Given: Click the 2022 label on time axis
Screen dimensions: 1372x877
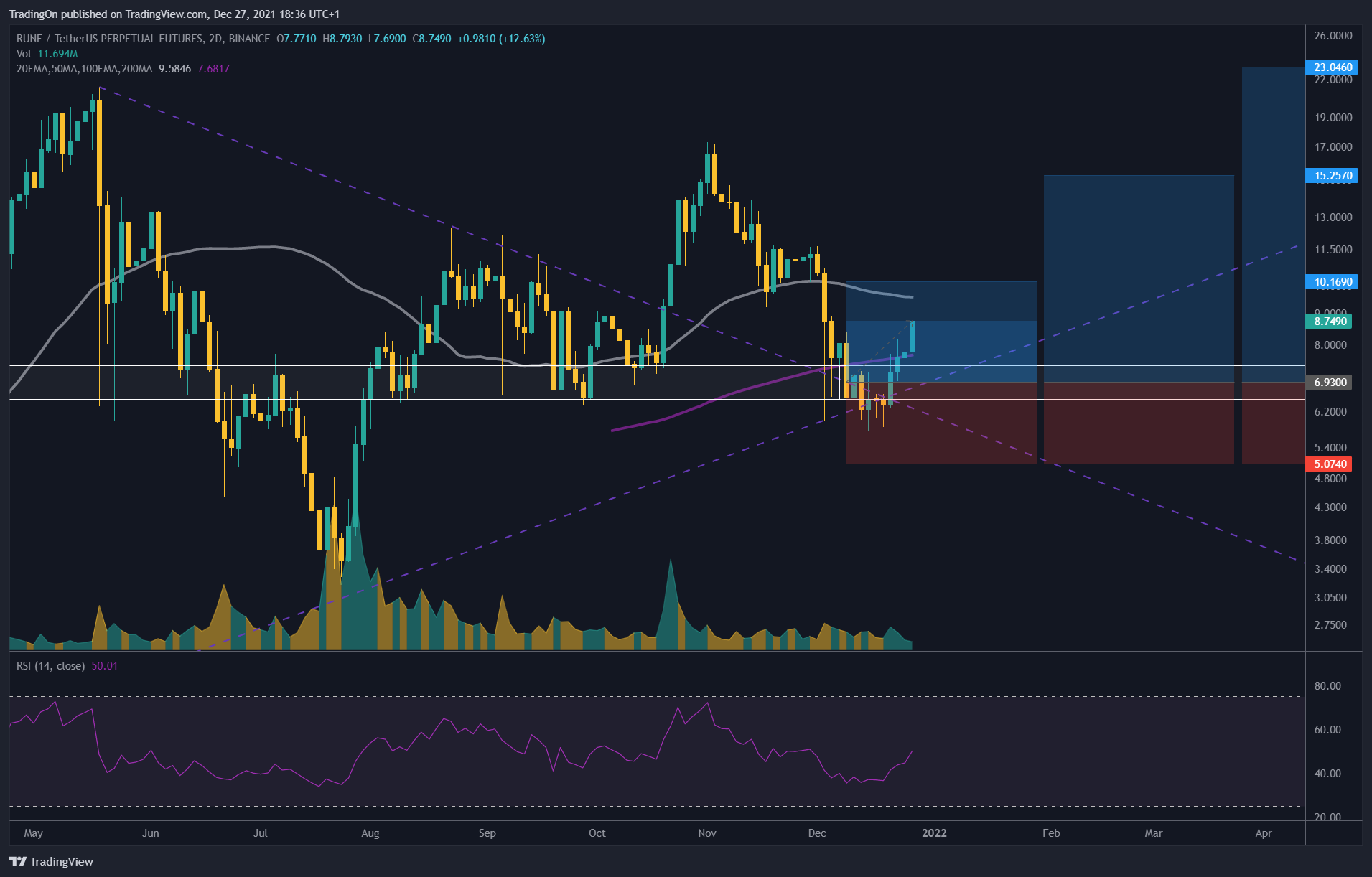Looking at the screenshot, I should click(934, 833).
